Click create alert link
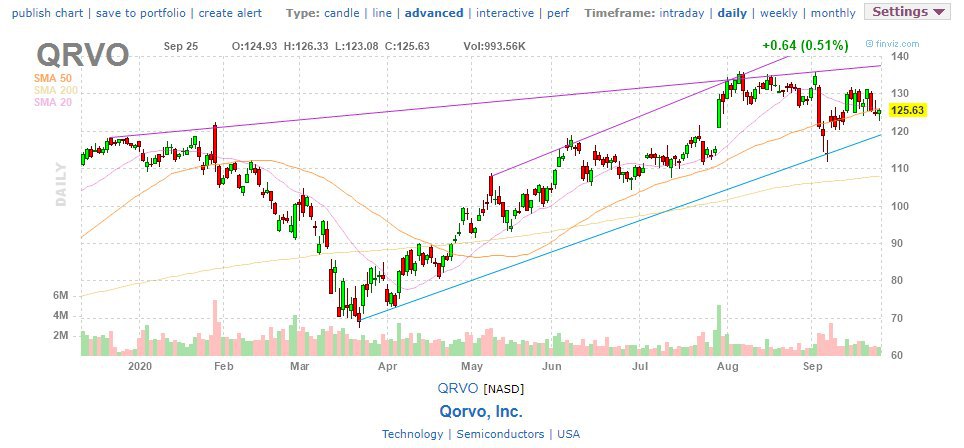 coord(230,13)
